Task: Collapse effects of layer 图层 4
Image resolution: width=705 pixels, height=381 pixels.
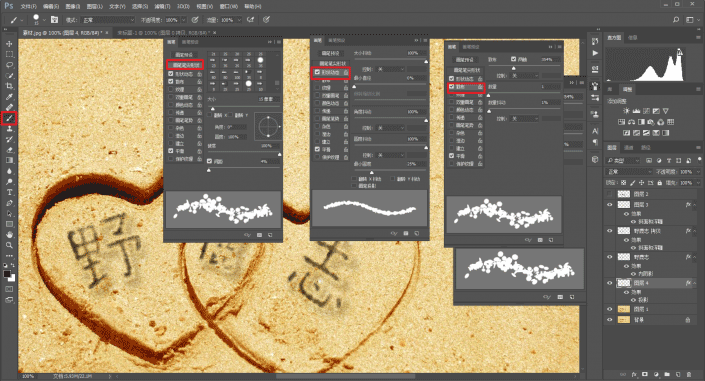Action: coord(695,283)
